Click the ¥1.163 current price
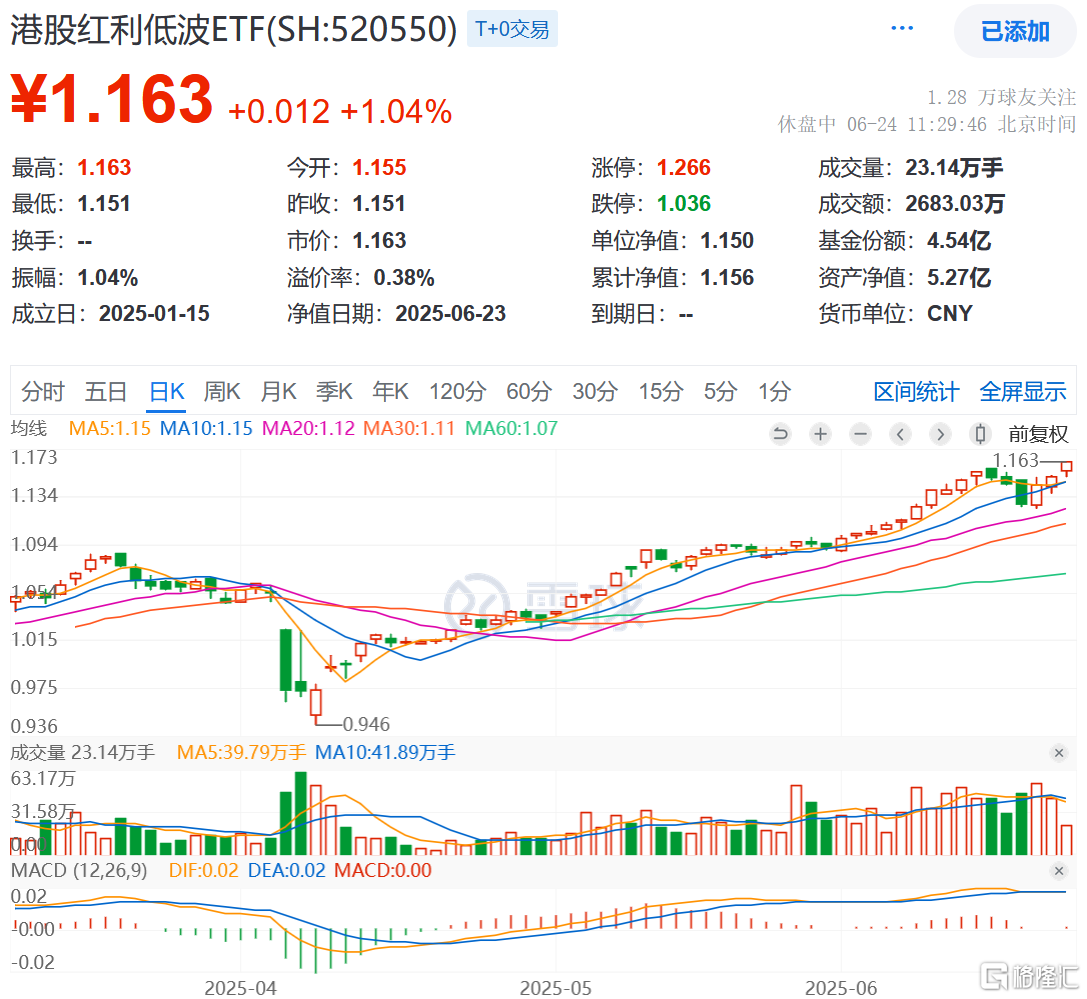 112,99
